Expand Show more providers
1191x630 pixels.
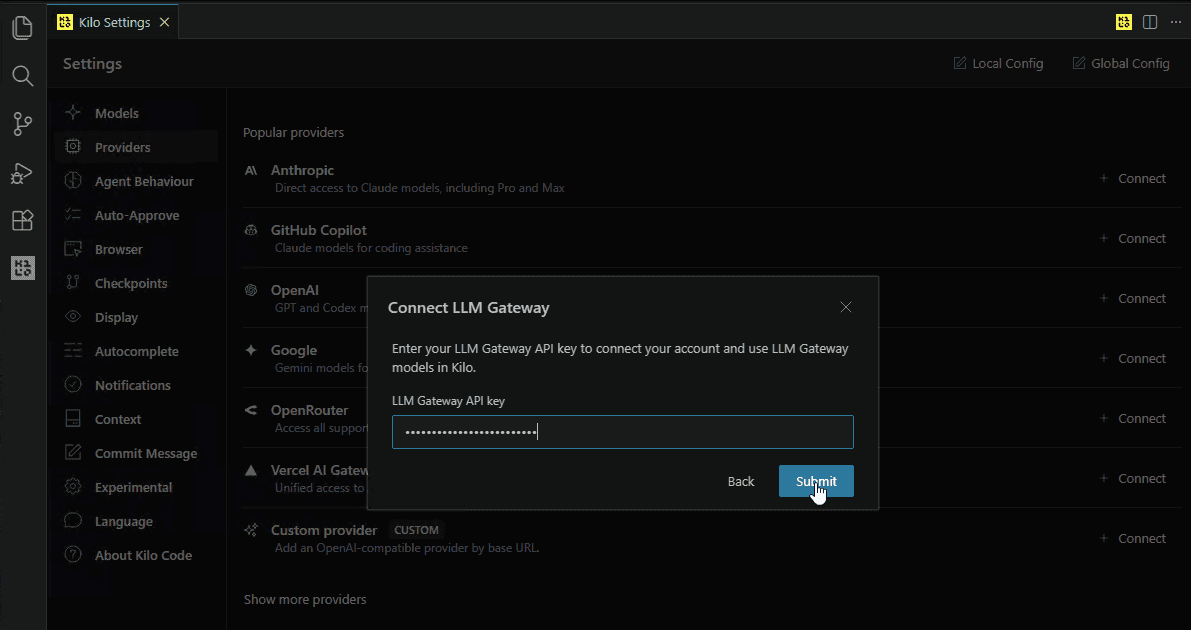tap(305, 600)
